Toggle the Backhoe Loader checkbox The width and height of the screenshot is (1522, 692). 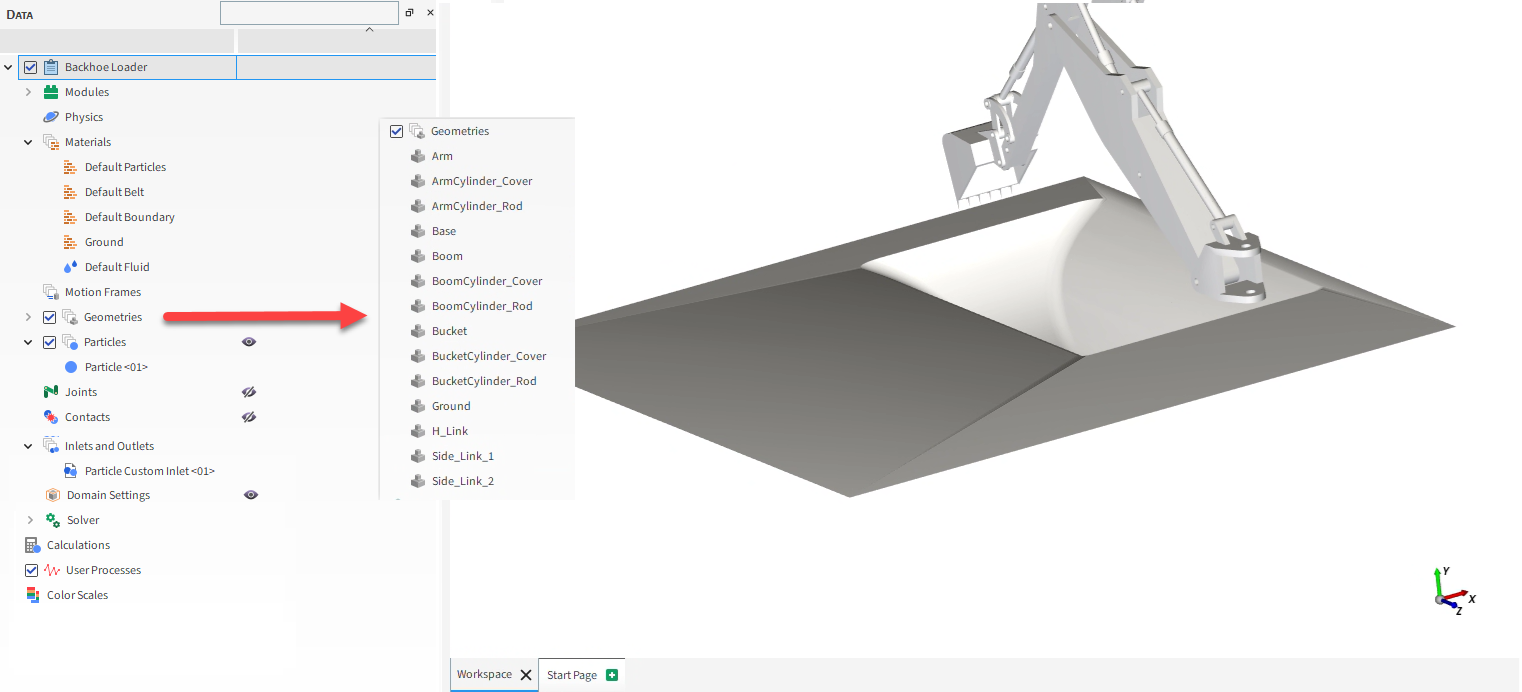point(31,67)
